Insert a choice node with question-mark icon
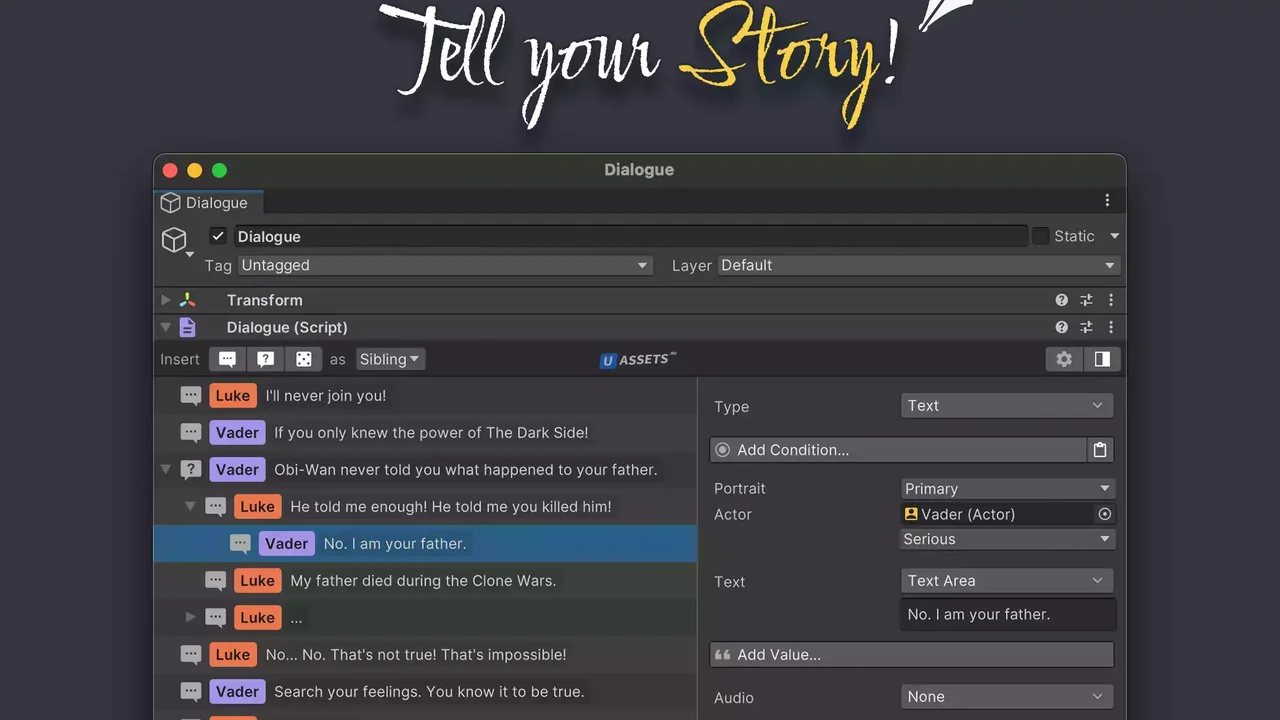 [x=266, y=359]
